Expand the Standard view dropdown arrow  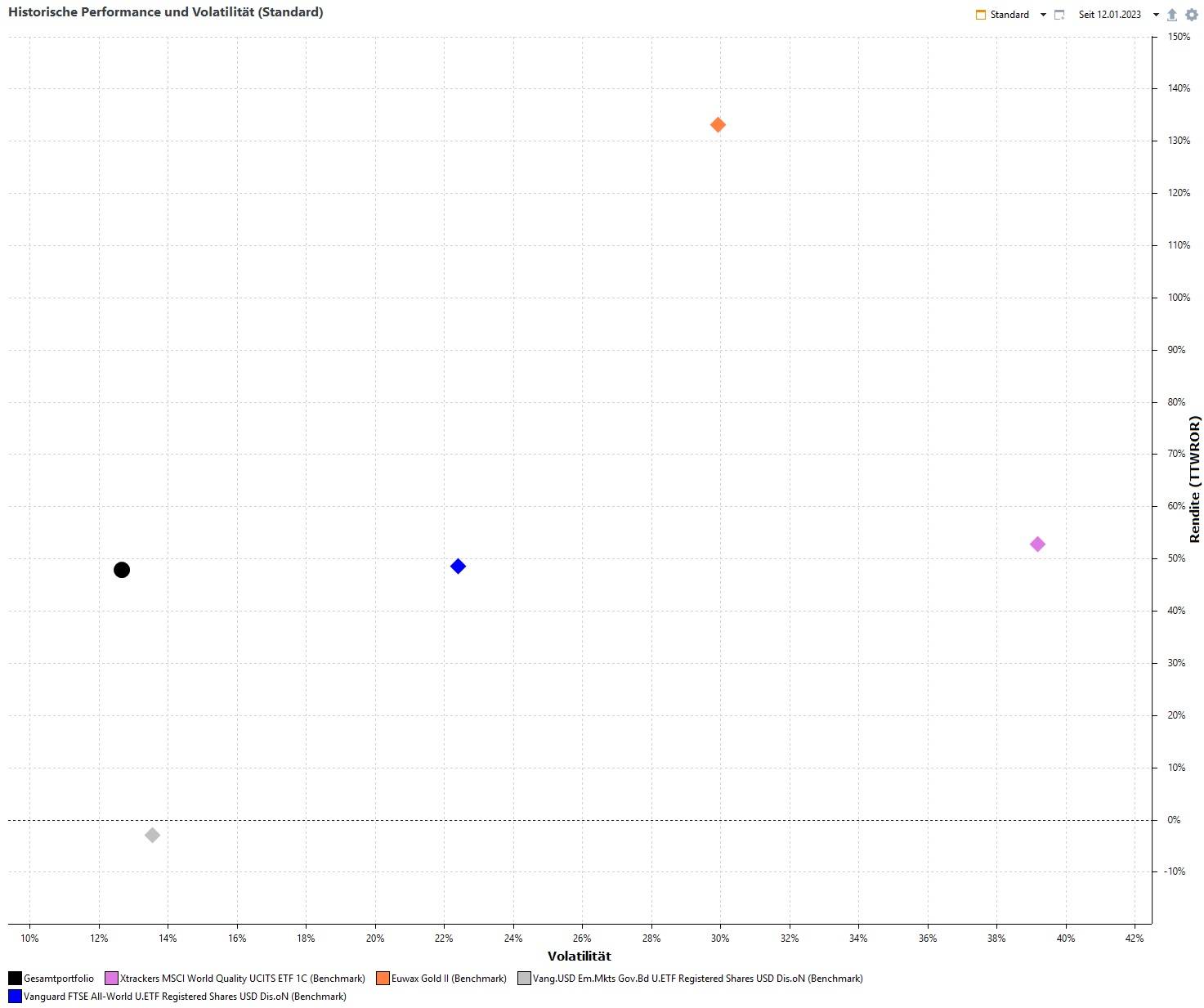[x=1043, y=15]
